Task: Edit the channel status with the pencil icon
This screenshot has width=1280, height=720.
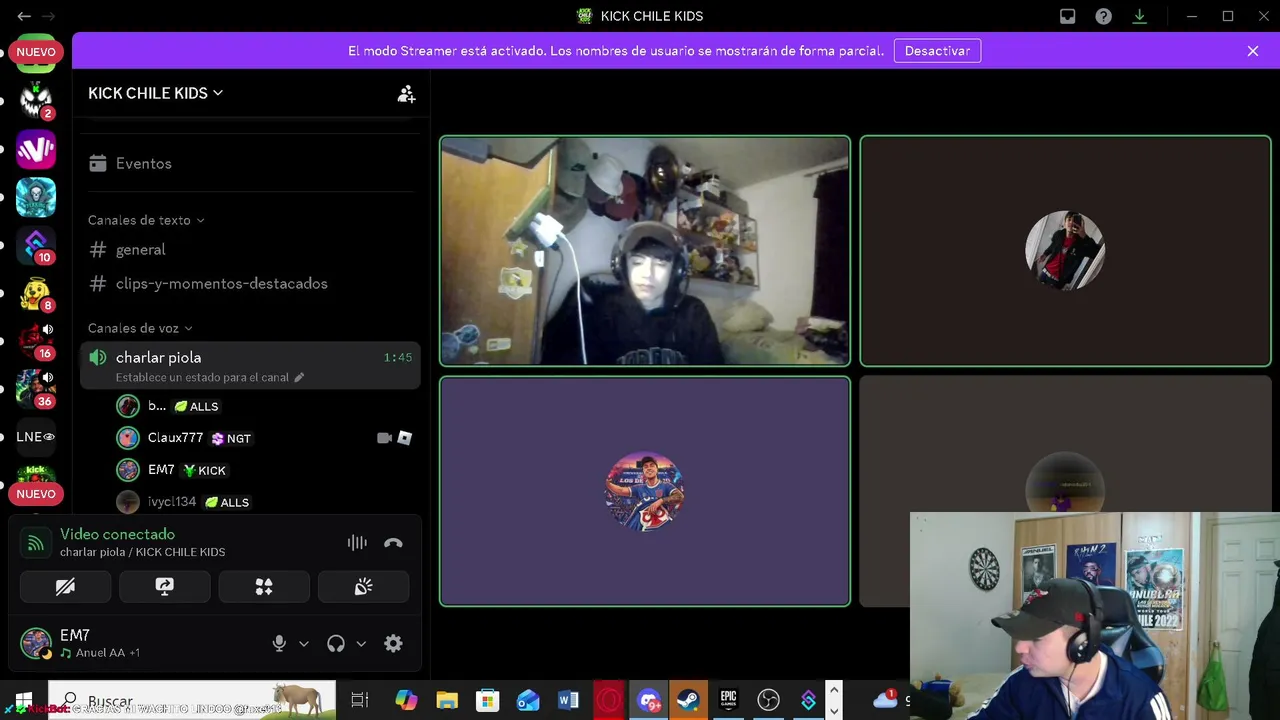Action: [298, 377]
